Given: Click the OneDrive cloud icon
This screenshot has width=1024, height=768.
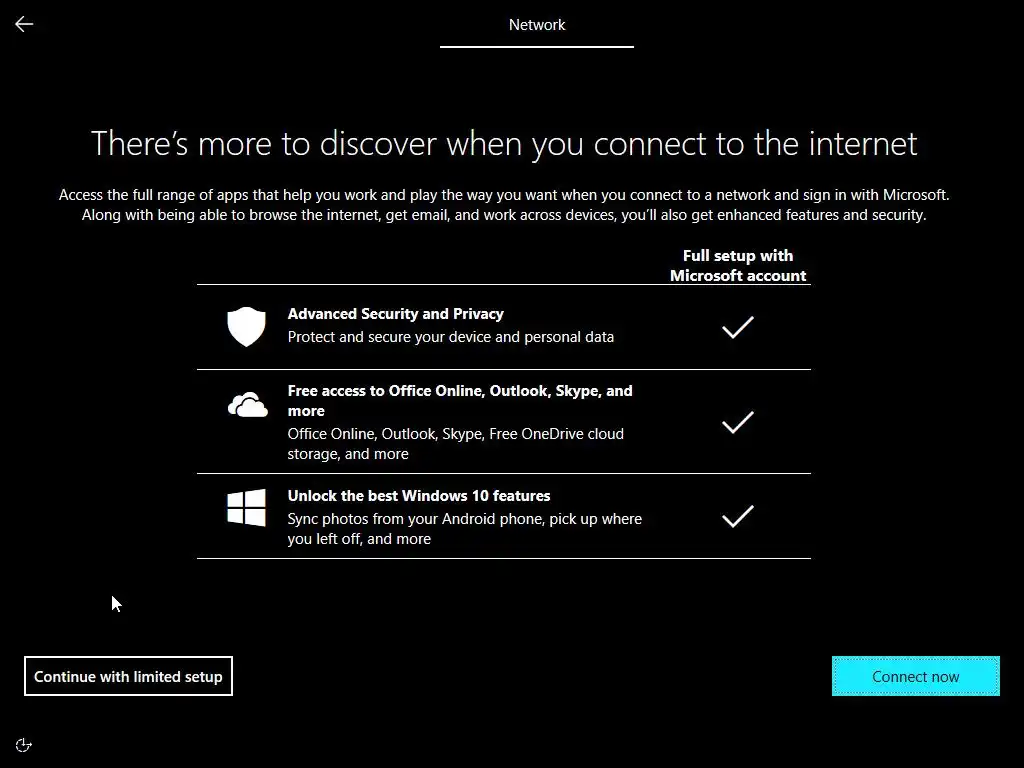Looking at the screenshot, I should click(248, 405).
